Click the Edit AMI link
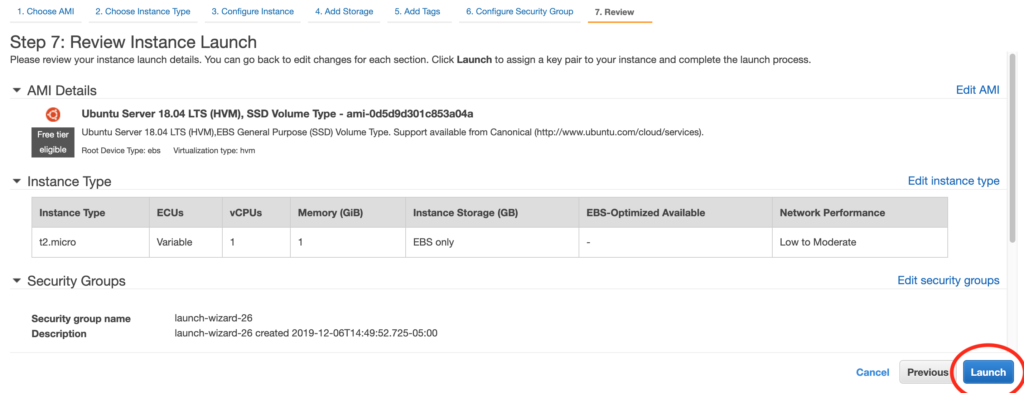This screenshot has width=1024, height=393. click(977, 90)
